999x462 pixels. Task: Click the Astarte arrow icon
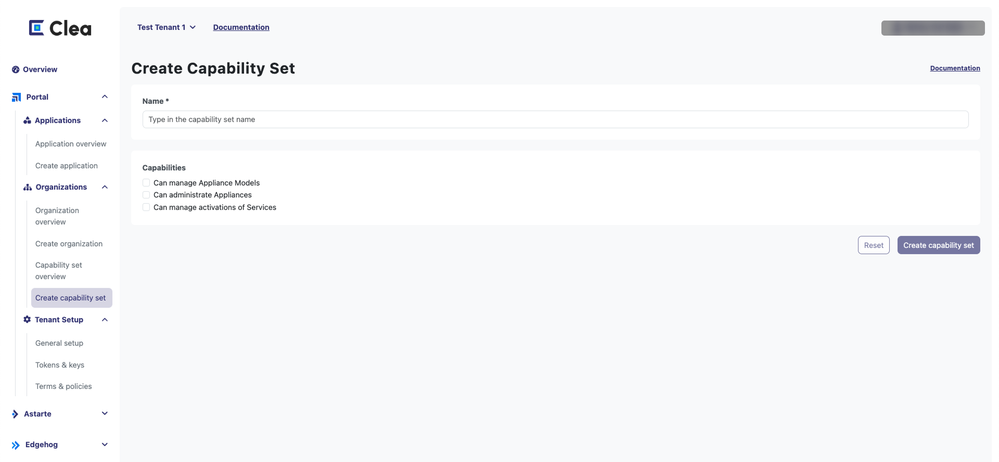15,414
